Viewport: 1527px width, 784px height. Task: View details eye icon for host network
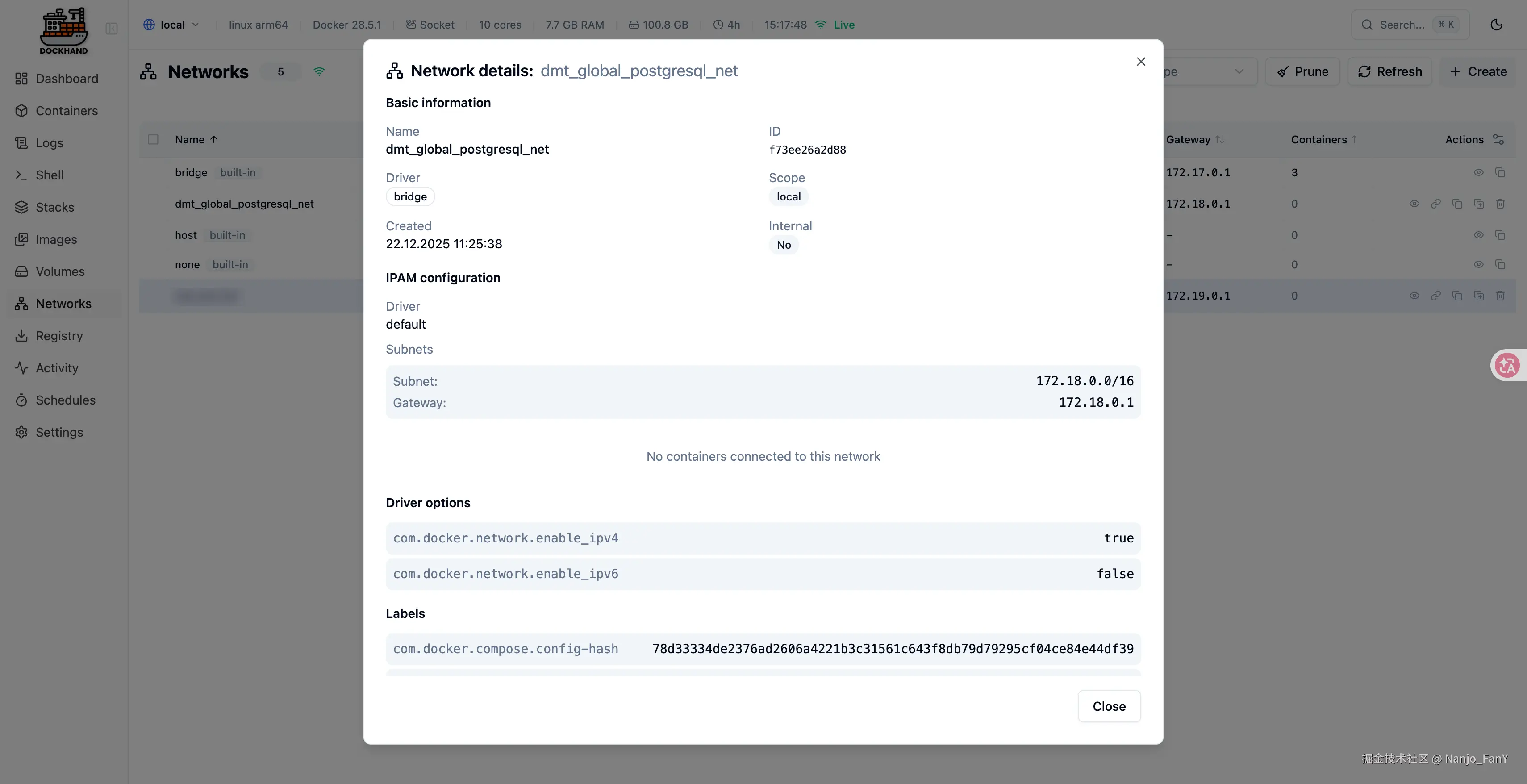tap(1478, 235)
